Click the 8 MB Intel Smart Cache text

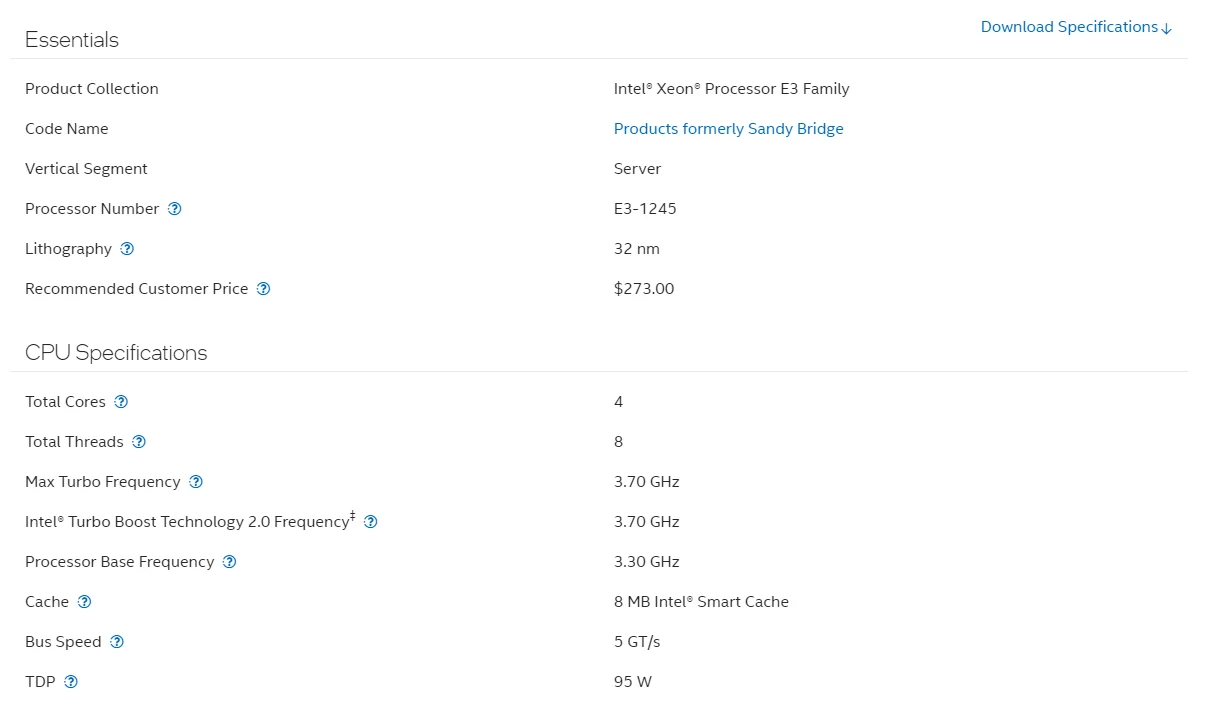click(701, 602)
